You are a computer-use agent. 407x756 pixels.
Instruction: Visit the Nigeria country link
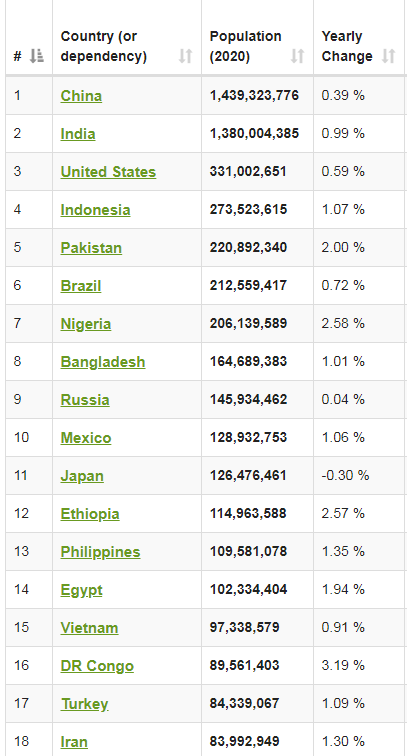point(86,324)
